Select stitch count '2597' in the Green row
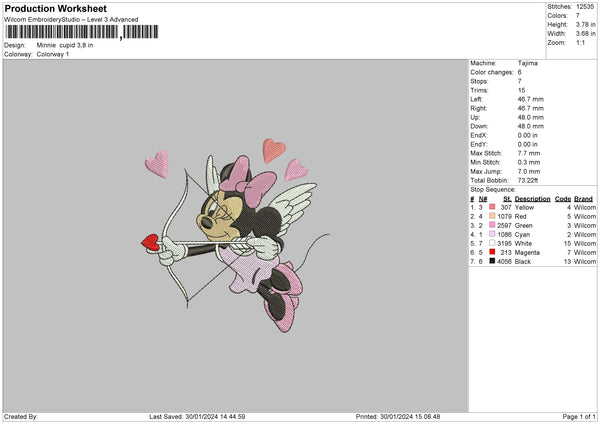The image size is (600, 424). pos(504,225)
